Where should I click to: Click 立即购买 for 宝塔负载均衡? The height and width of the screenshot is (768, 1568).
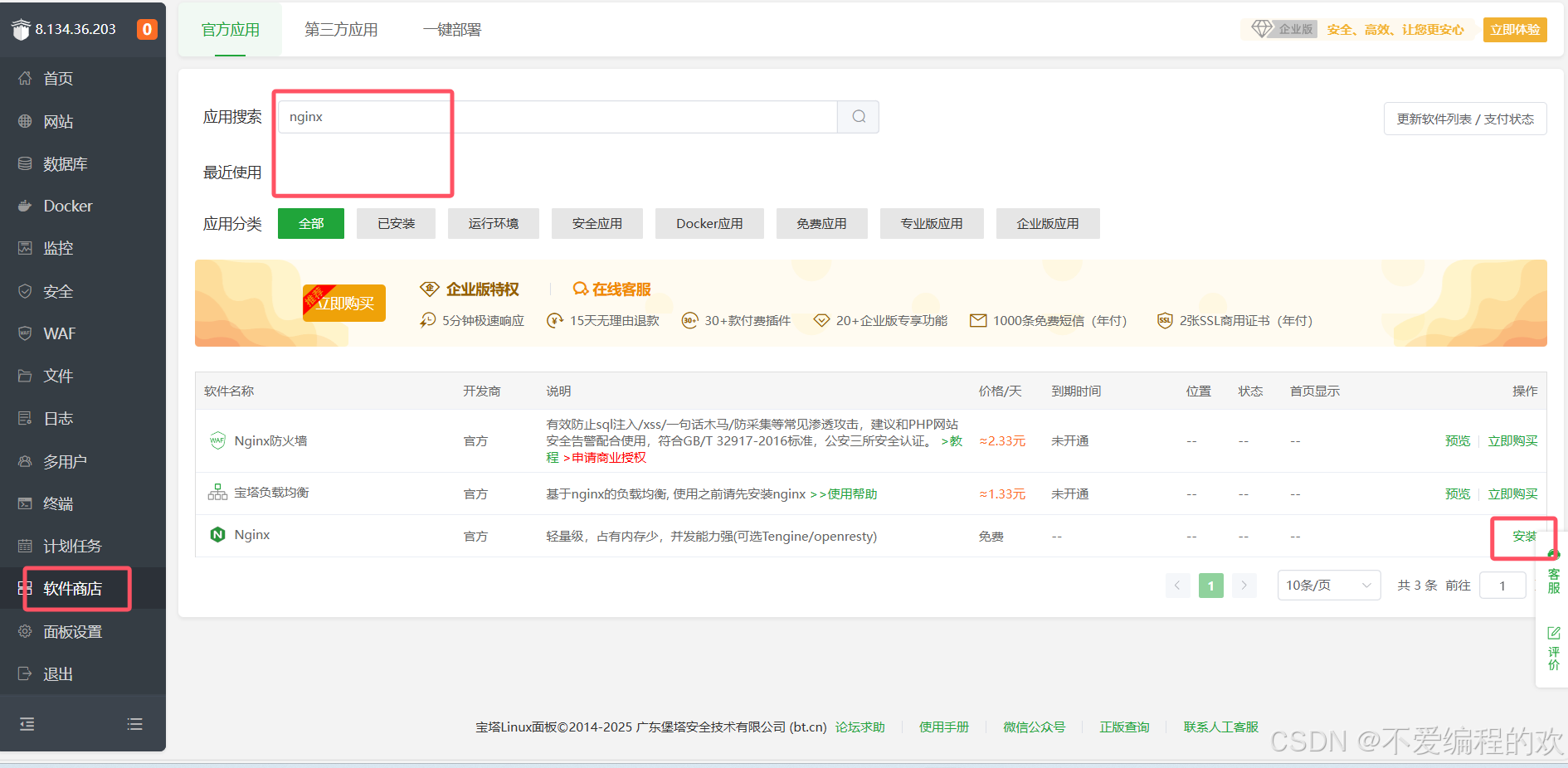1512,494
